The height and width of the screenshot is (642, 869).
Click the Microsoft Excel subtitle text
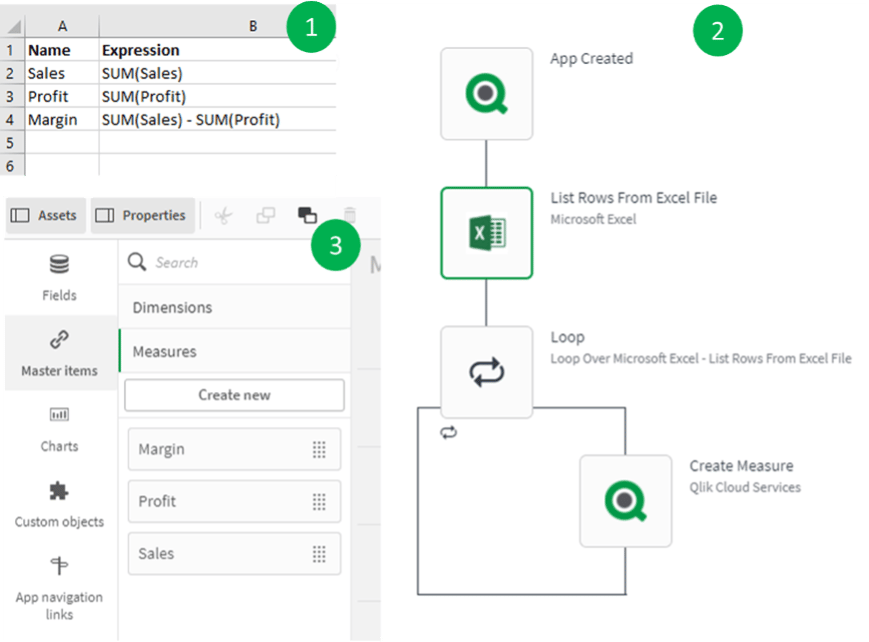tap(593, 220)
